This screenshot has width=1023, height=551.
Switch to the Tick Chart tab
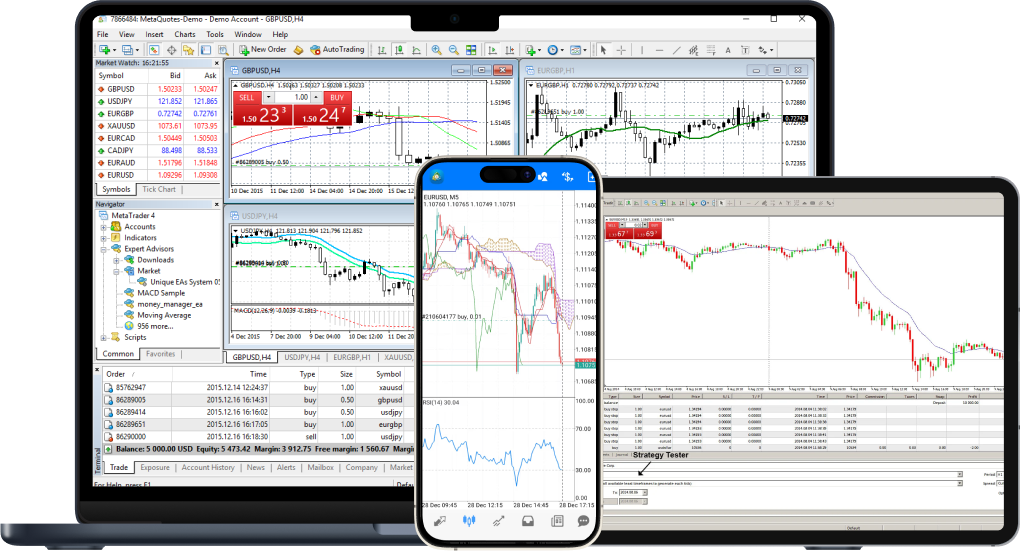tap(159, 190)
